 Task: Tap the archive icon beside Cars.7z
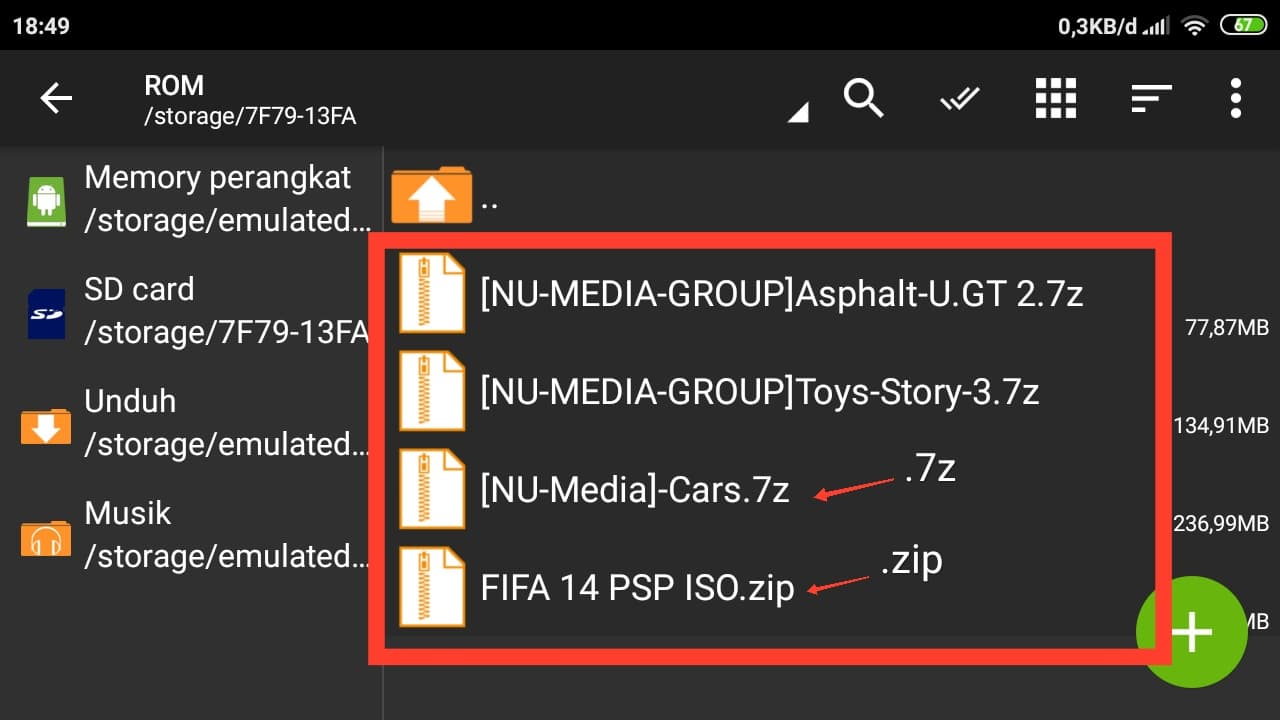tap(431, 489)
